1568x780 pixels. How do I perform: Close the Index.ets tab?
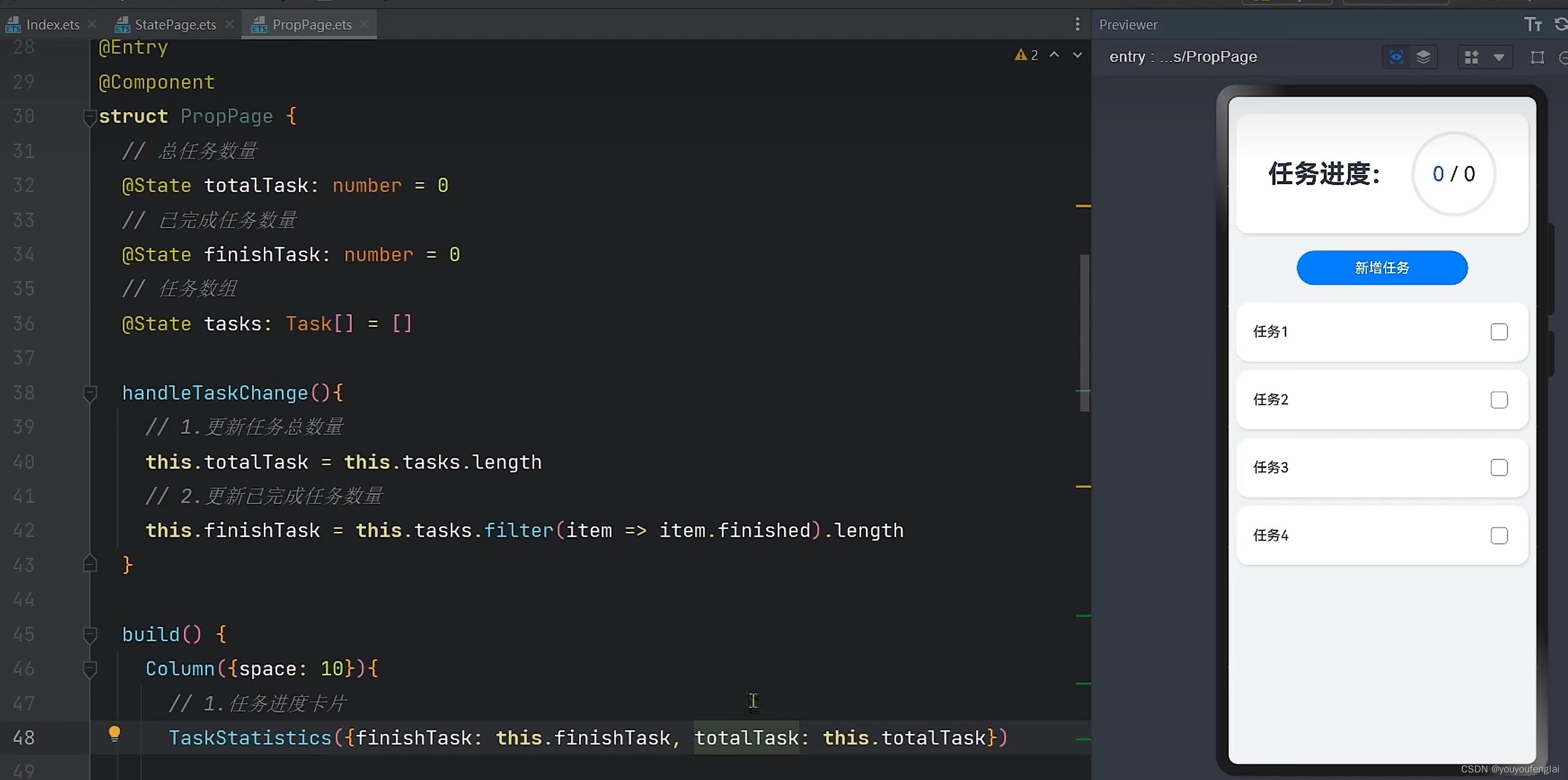pos(93,24)
